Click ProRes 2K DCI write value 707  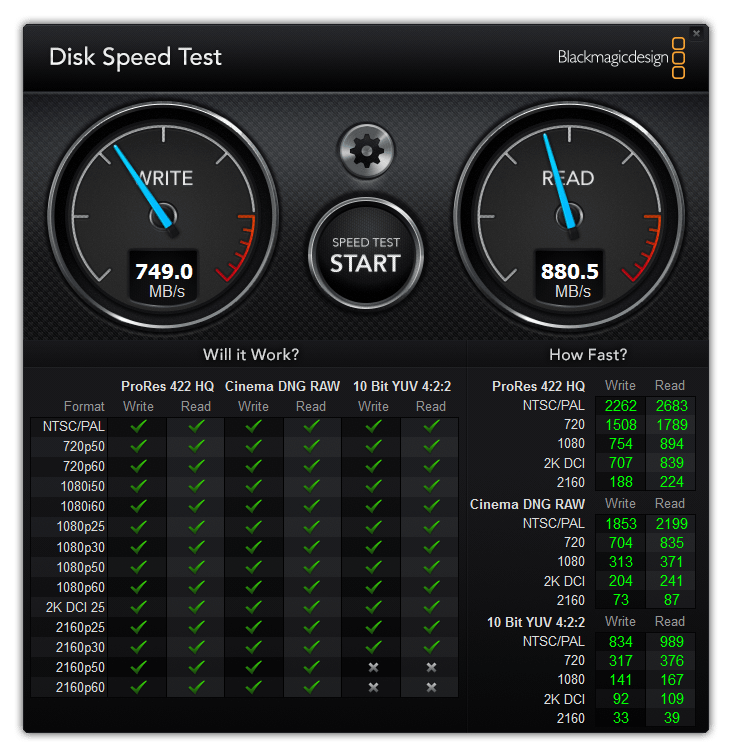pyautogui.click(x=621, y=463)
